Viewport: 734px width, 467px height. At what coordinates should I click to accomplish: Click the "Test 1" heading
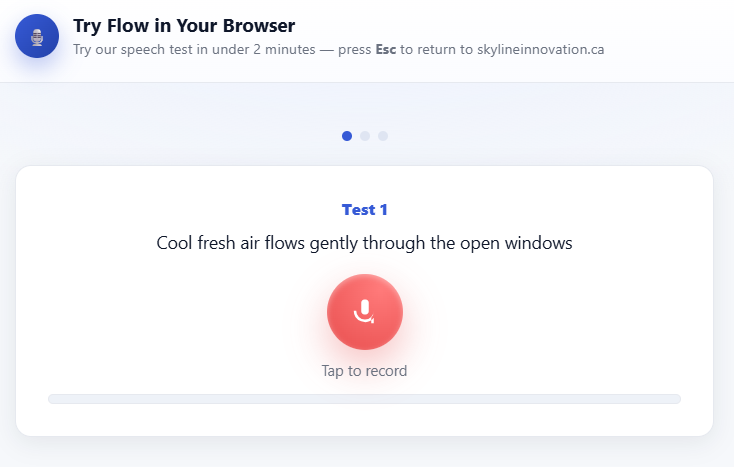pos(364,210)
